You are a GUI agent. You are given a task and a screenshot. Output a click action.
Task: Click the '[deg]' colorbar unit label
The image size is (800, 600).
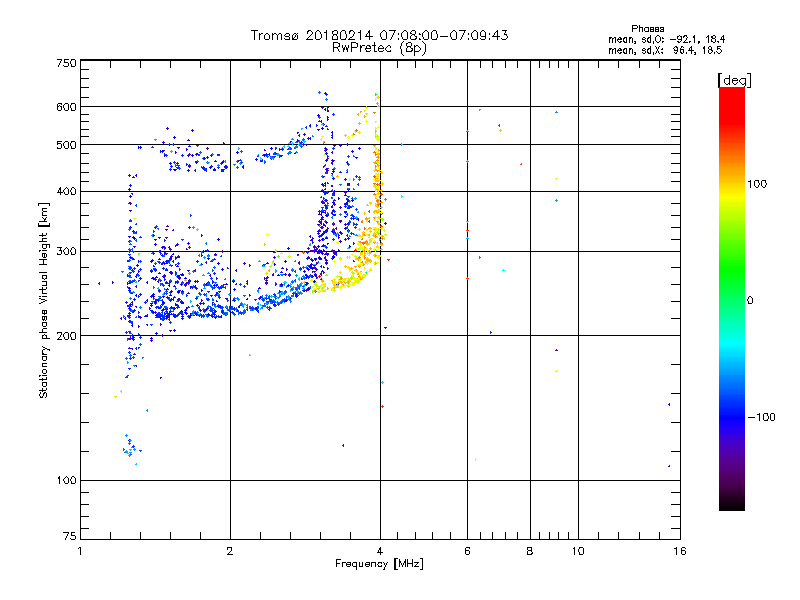[734, 80]
